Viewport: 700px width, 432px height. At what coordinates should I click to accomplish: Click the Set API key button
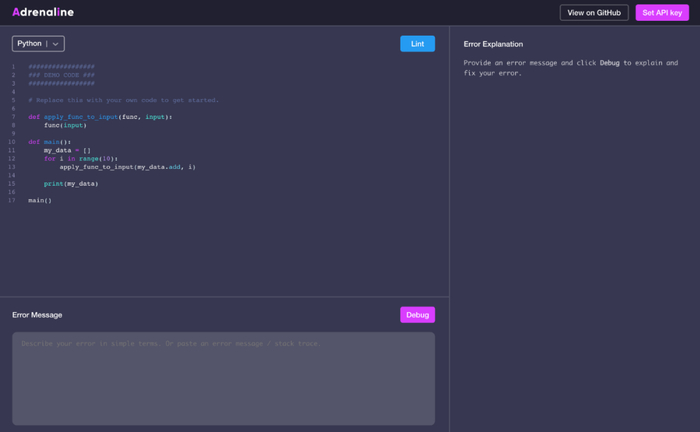[662, 13]
